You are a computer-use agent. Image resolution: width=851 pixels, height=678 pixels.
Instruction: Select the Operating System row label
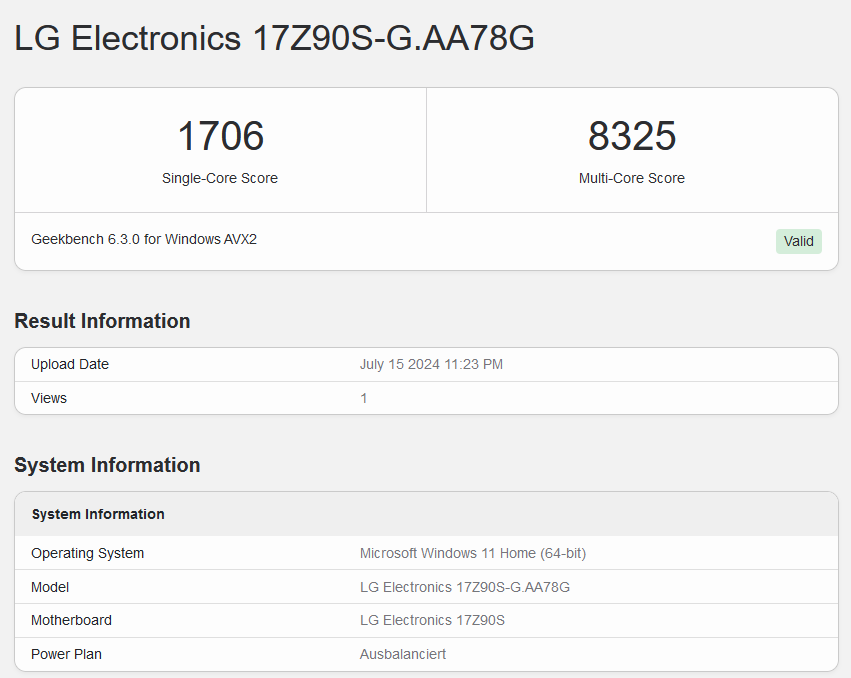pyautogui.click(x=87, y=553)
